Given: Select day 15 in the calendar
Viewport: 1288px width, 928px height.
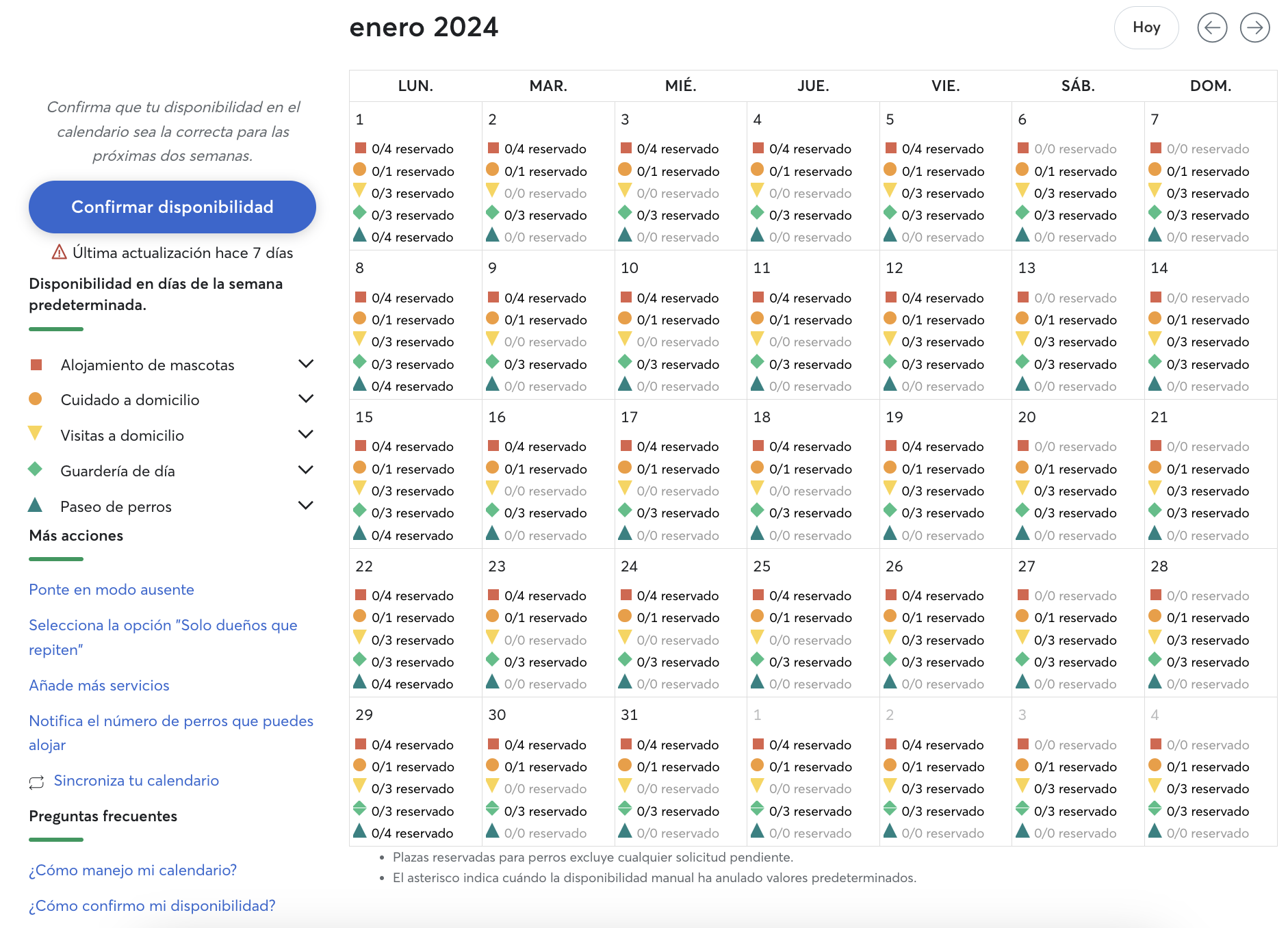Looking at the screenshot, I should [363, 417].
